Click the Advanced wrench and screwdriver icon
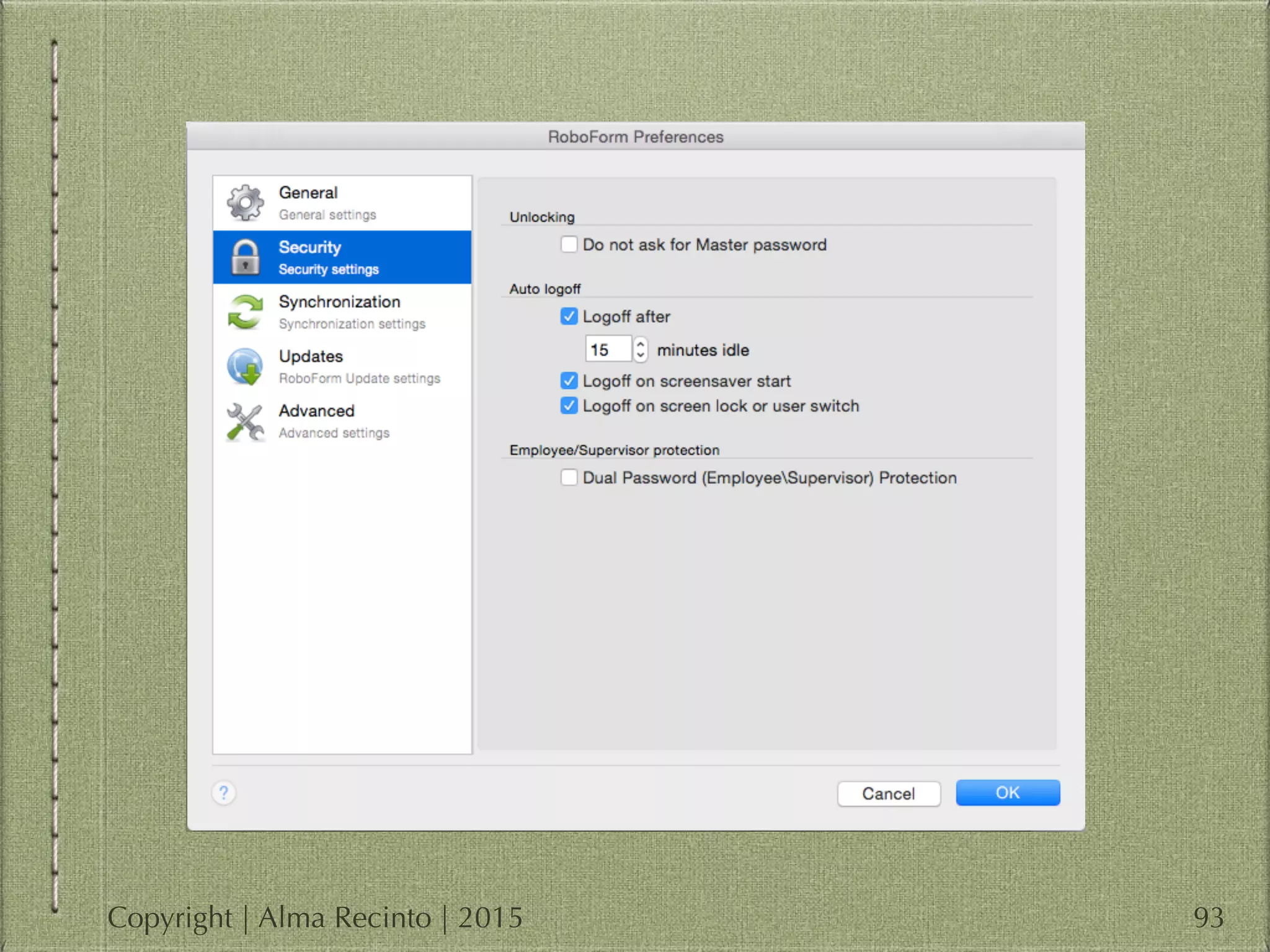Viewport: 1270px width, 952px height. click(x=245, y=421)
